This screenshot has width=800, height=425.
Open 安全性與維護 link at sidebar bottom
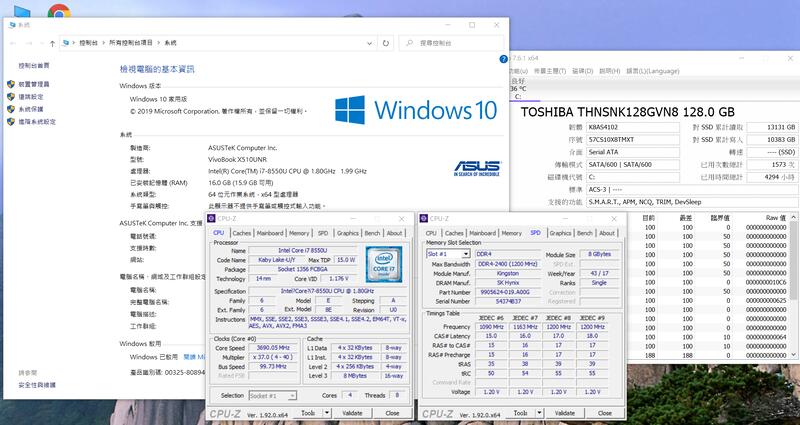click(37, 385)
